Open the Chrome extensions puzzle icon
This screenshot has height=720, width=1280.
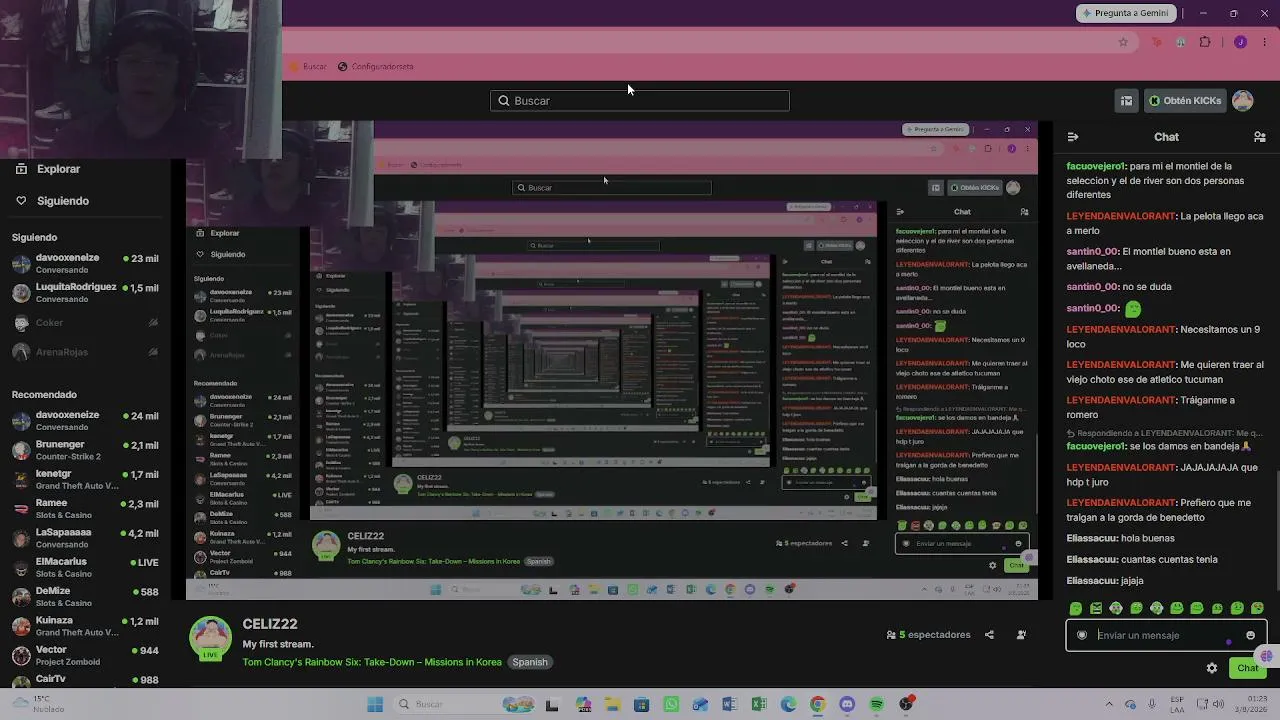[x=1204, y=42]
